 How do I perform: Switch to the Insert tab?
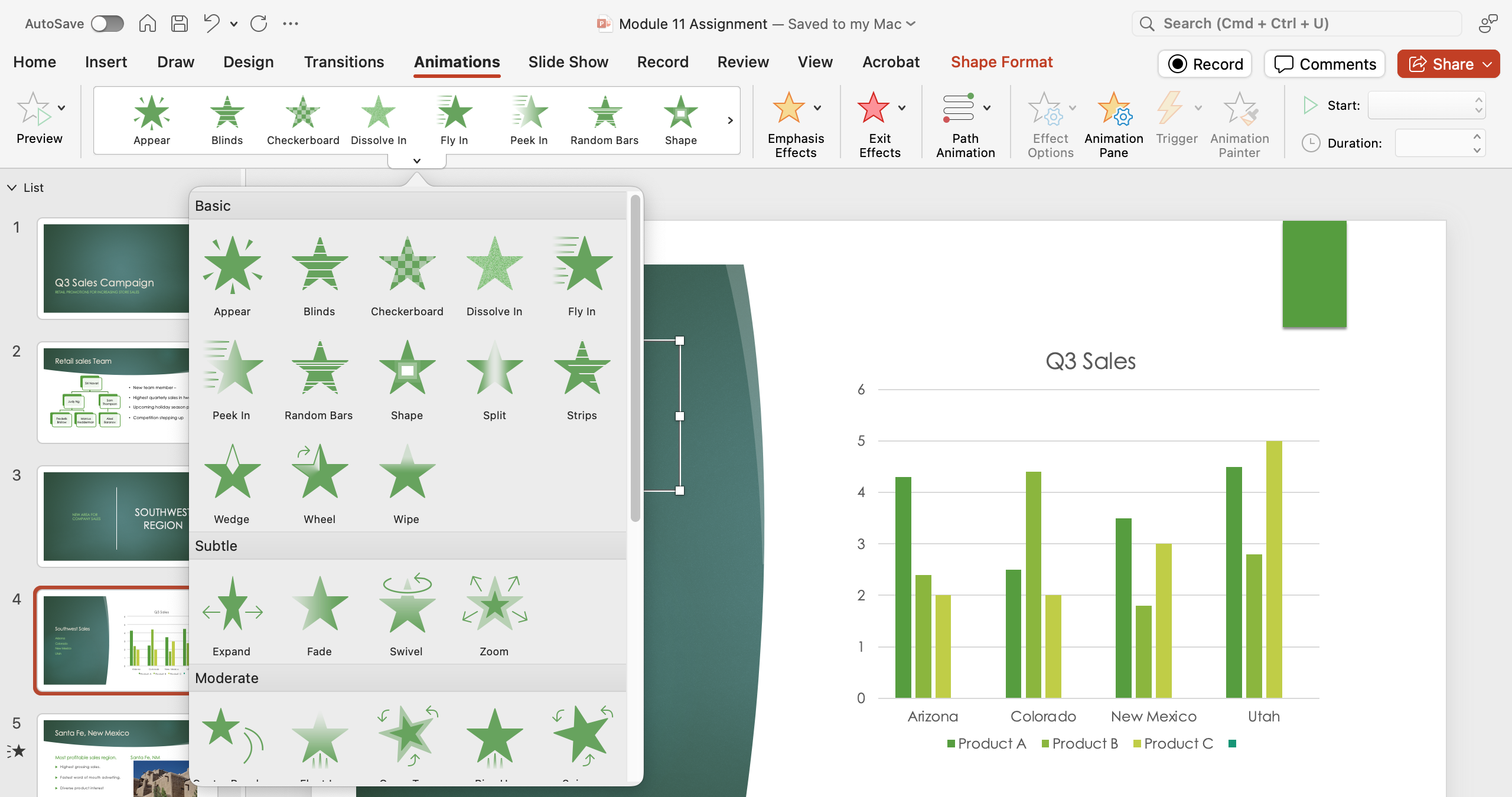(106, 62)
